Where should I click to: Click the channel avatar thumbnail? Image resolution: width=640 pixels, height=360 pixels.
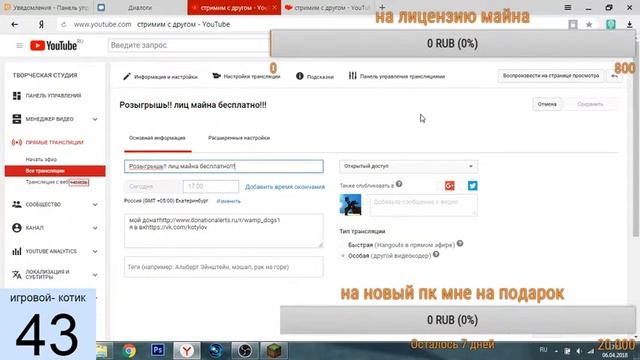pos(350,204)
